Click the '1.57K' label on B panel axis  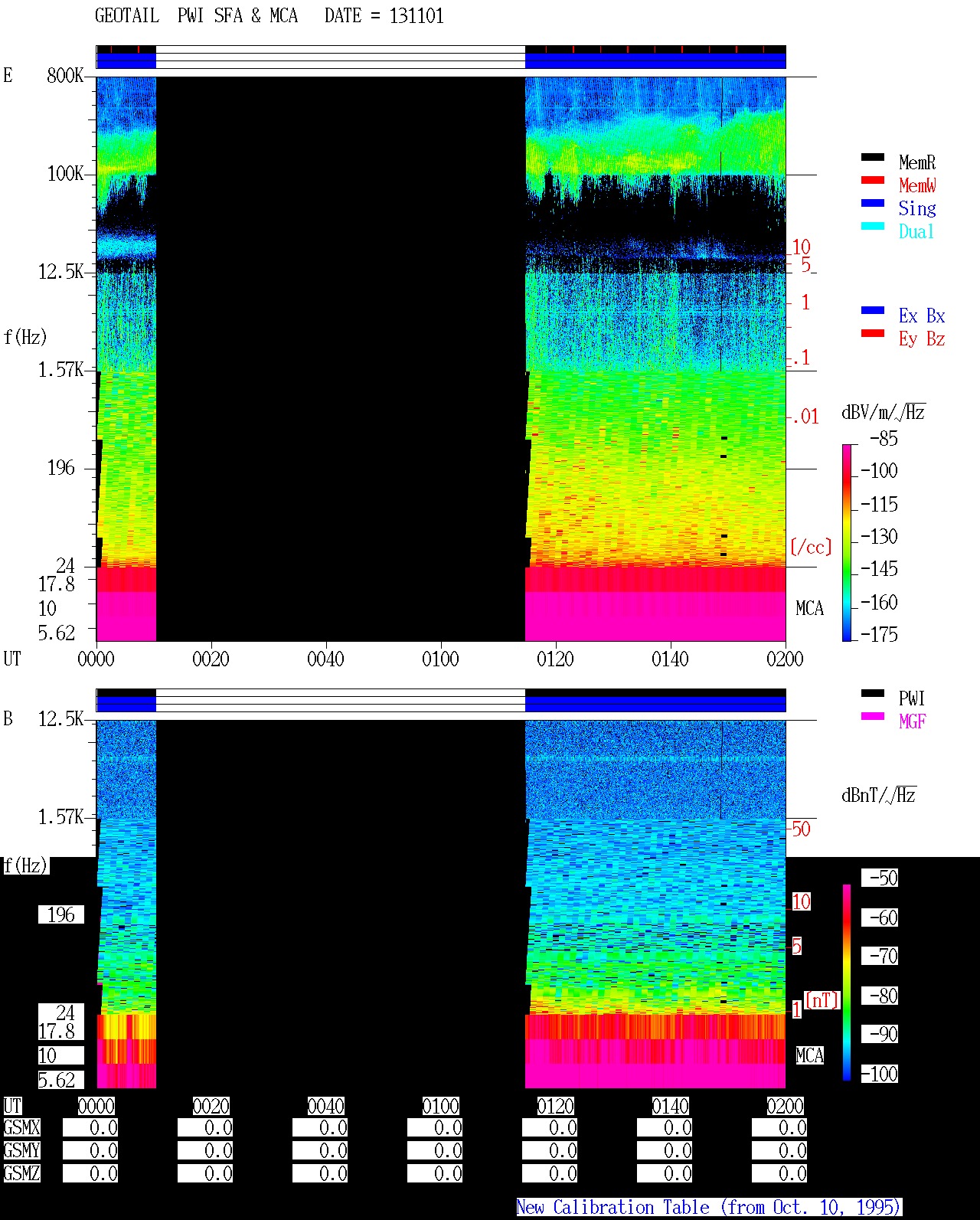click(x=61, y=816)
